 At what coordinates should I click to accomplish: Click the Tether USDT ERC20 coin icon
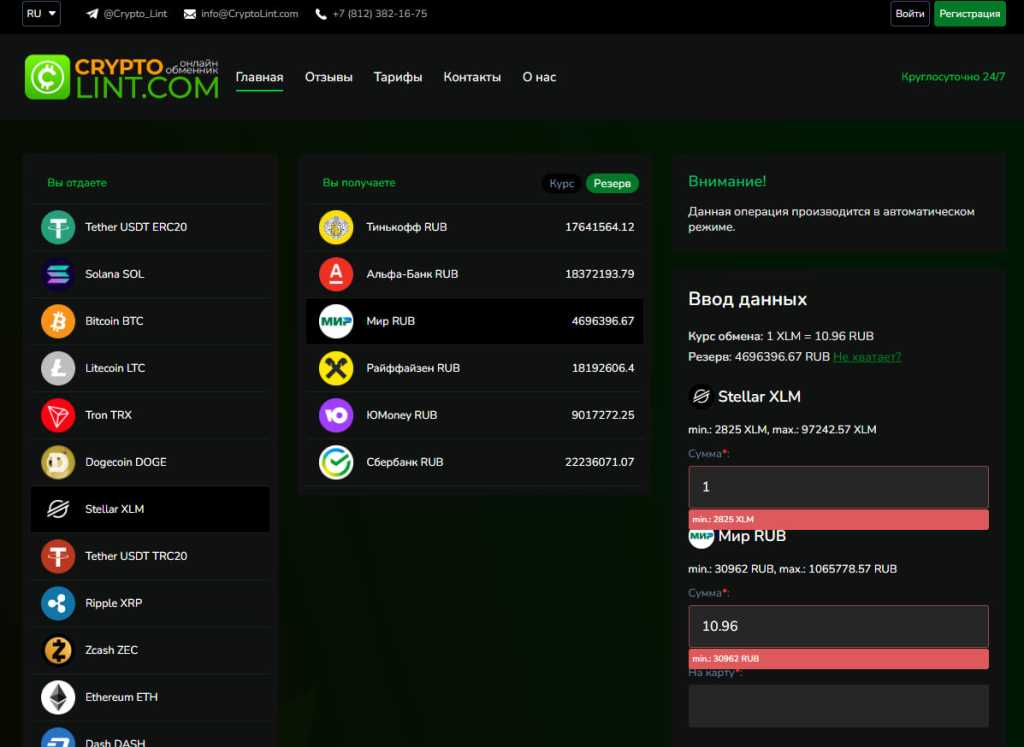(x=58, y=227)
